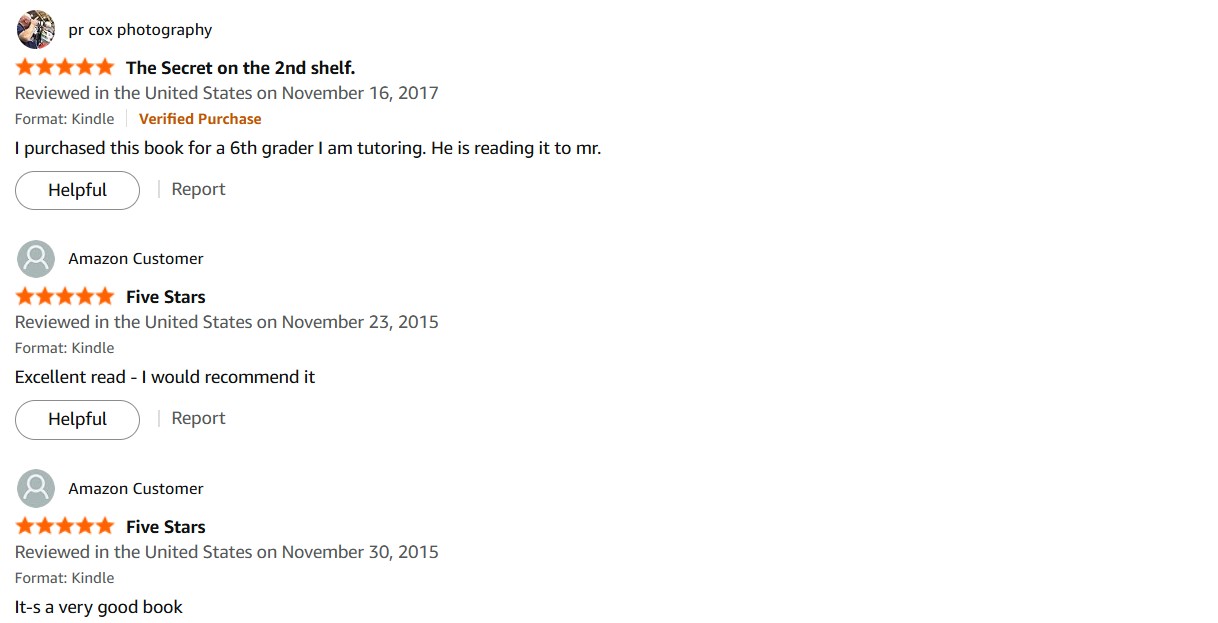Screen dimensions: 1218x623
Task: Click the five-star rating beside "The Secret on the 2nd shelf"
Action: (x=65, y=68)
